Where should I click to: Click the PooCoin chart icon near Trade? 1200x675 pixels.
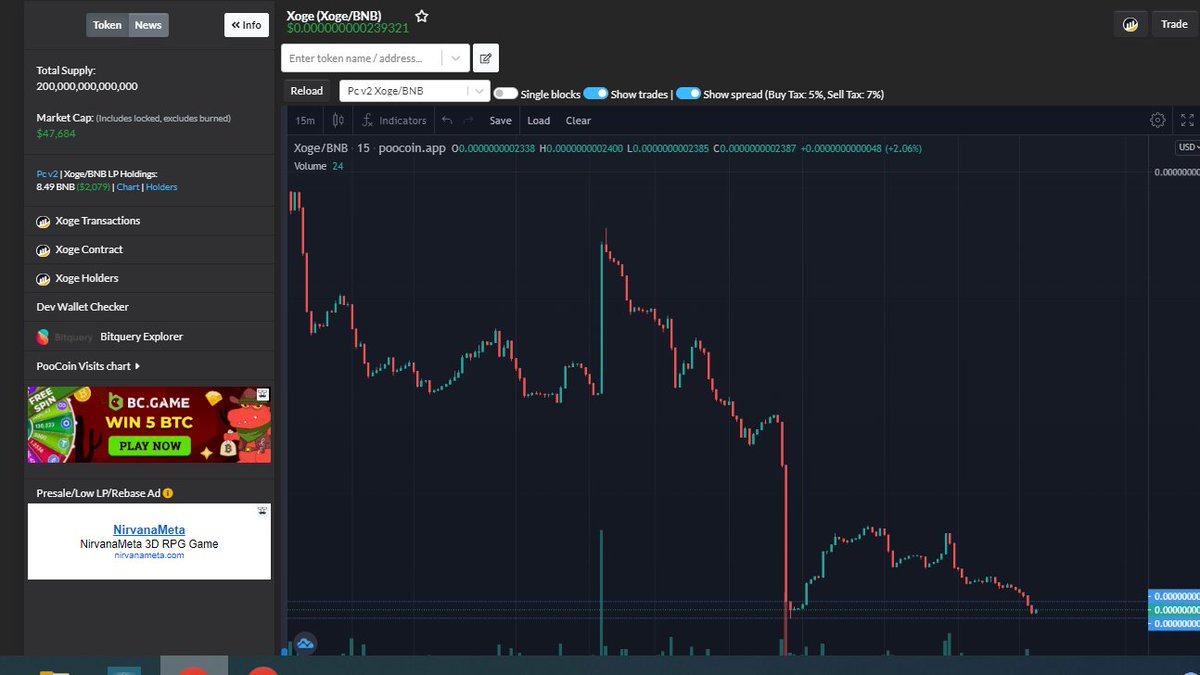pyautogui.click(x=1131, y=24)
